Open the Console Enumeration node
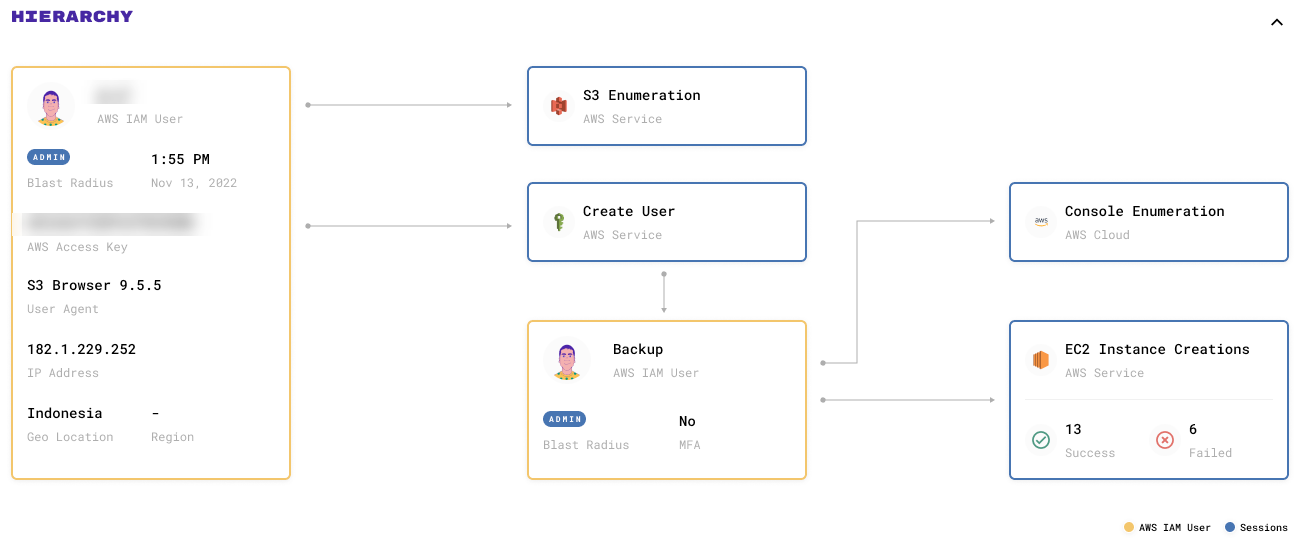This screenshot has width=1303, height=549. point(1149,222)
